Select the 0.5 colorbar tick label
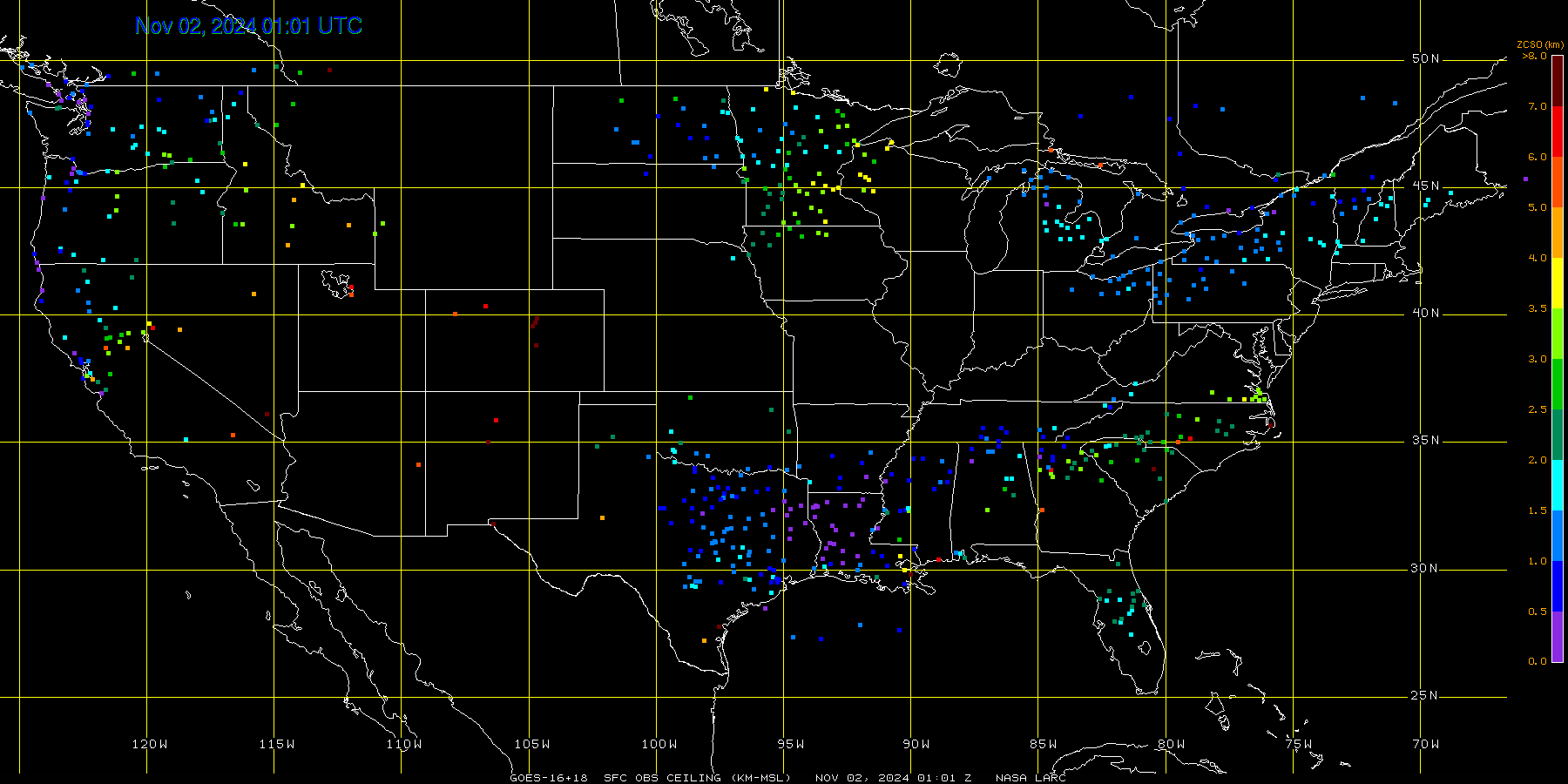The image size is (1568, 784). pyautogui.click(x=1538, y=612)
